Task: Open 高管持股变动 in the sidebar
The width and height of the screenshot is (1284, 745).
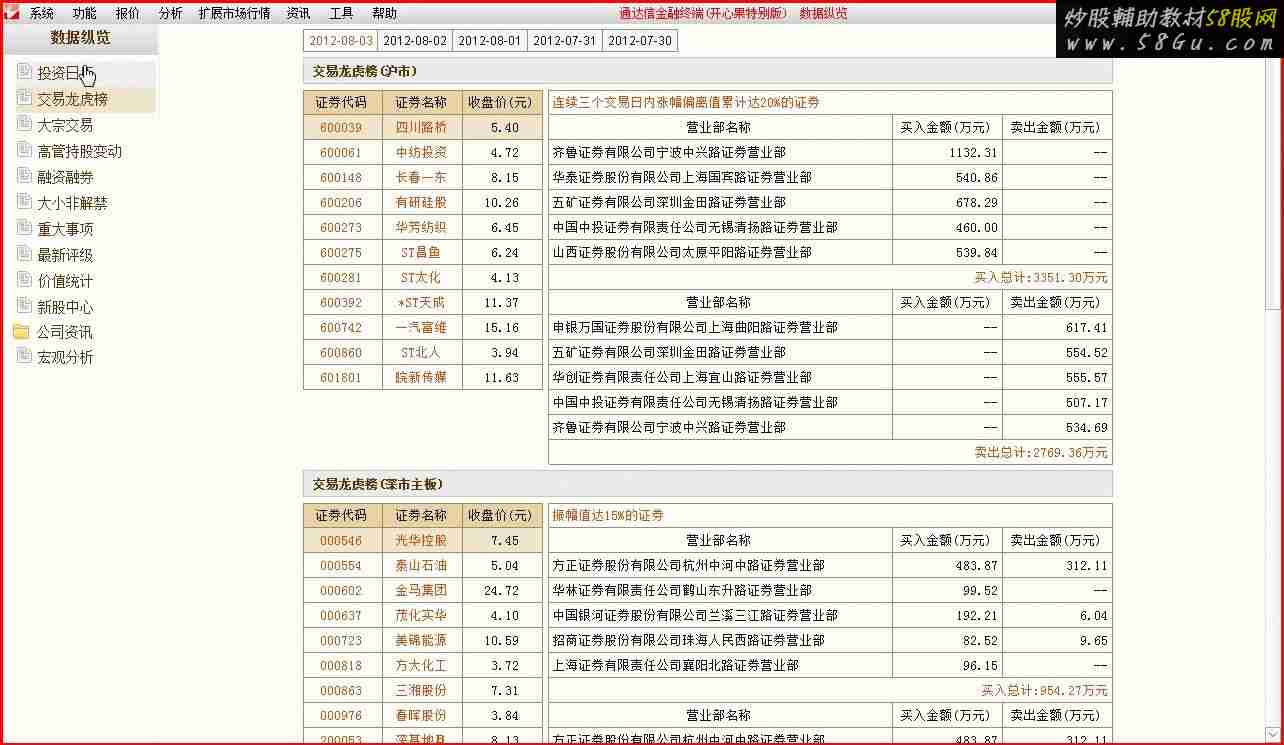Action: tap(80, 151)
